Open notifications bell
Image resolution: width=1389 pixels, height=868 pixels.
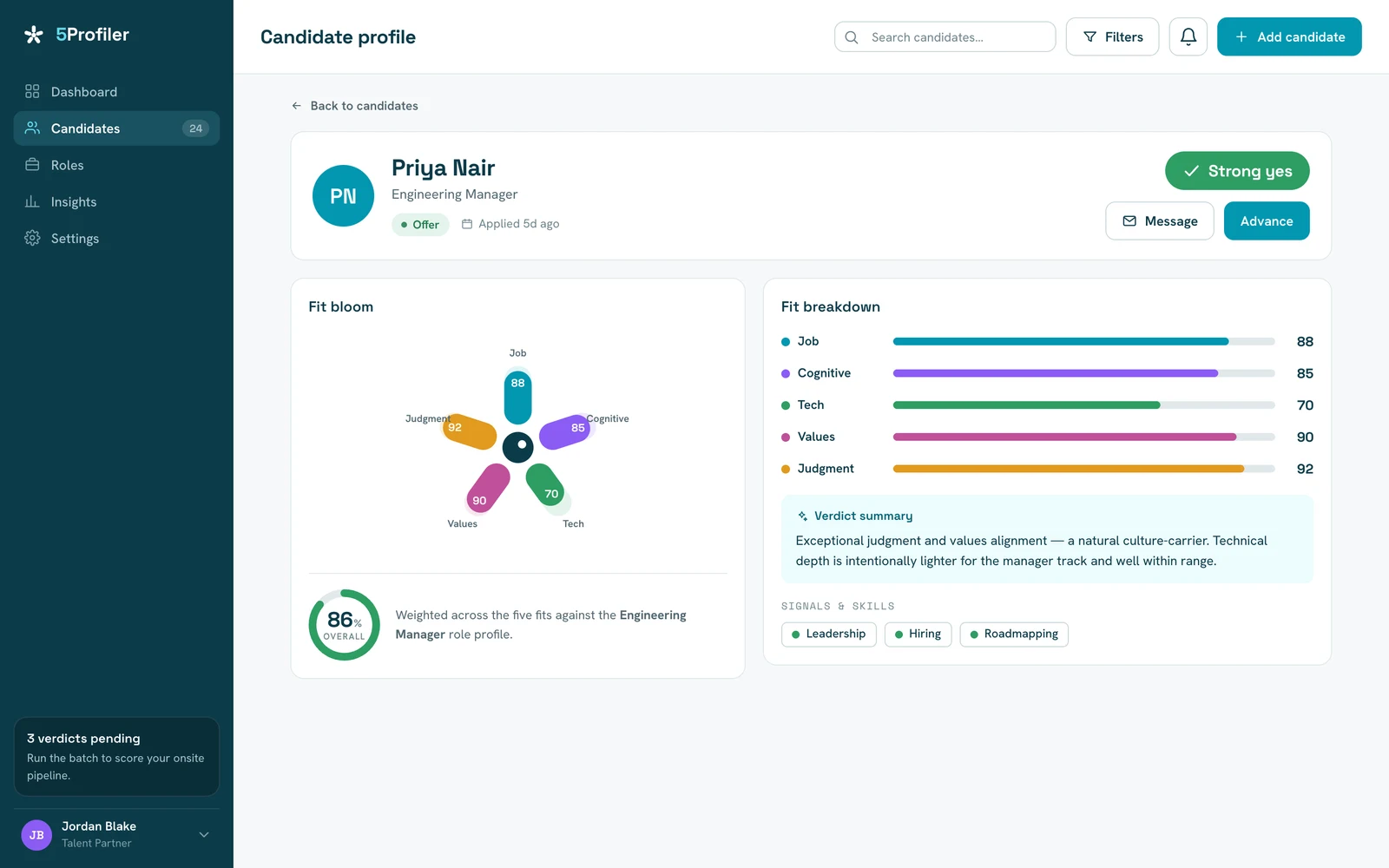(x=1188, y=36)
